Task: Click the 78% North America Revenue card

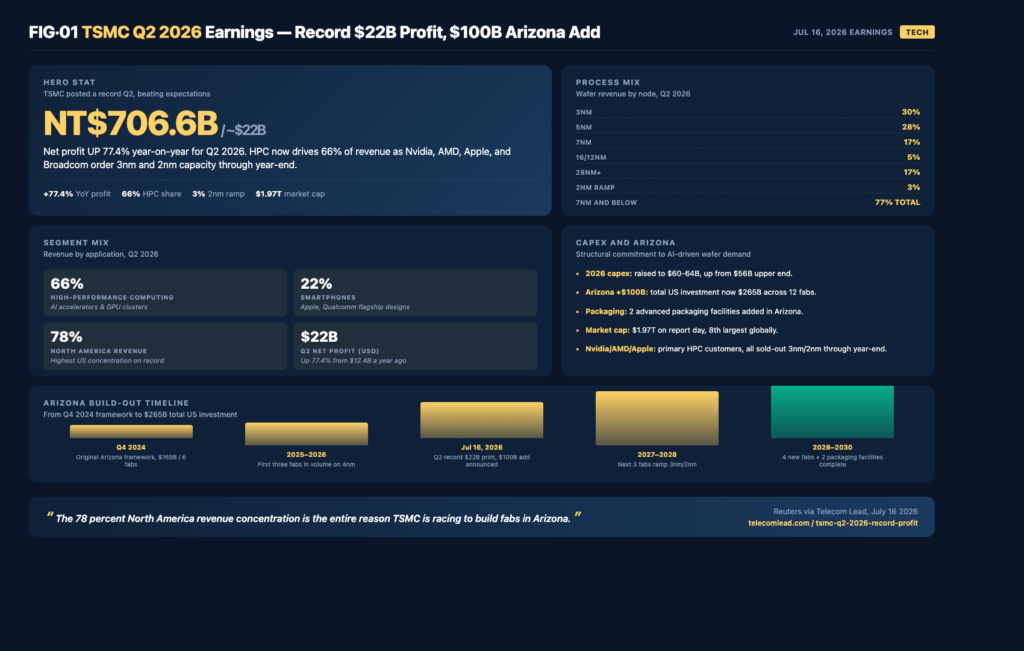Action: pyautogui.click(x=165, y=346)
